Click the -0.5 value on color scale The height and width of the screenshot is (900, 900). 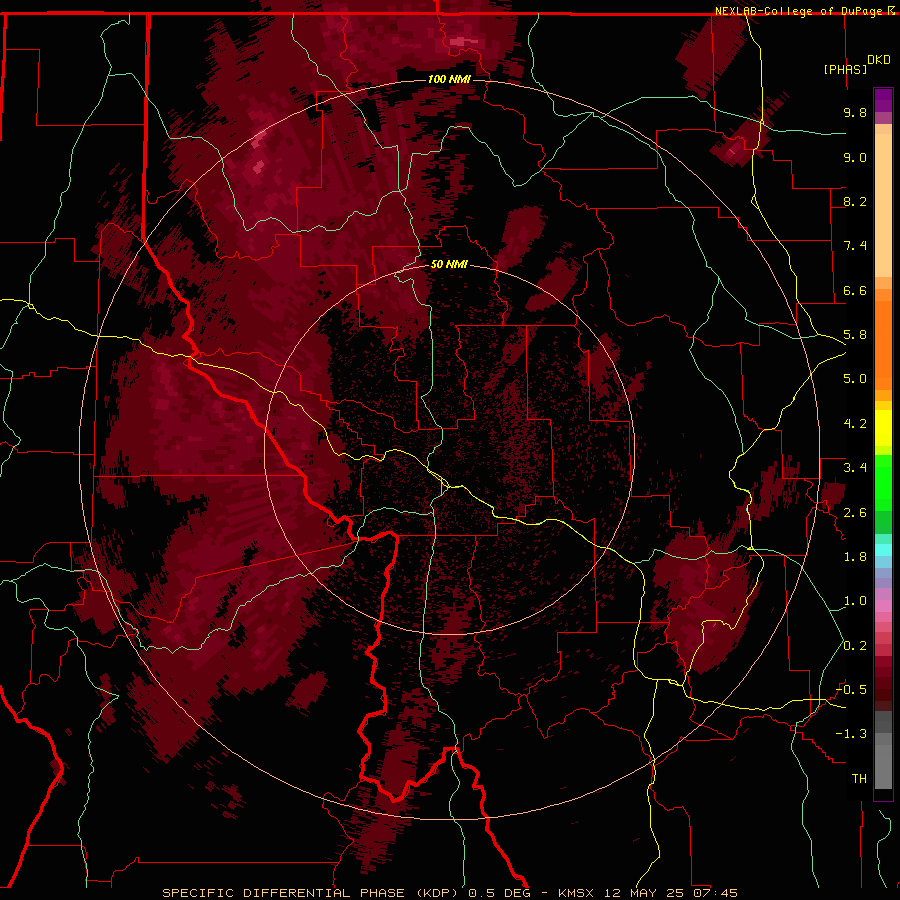tap(851, 690)
